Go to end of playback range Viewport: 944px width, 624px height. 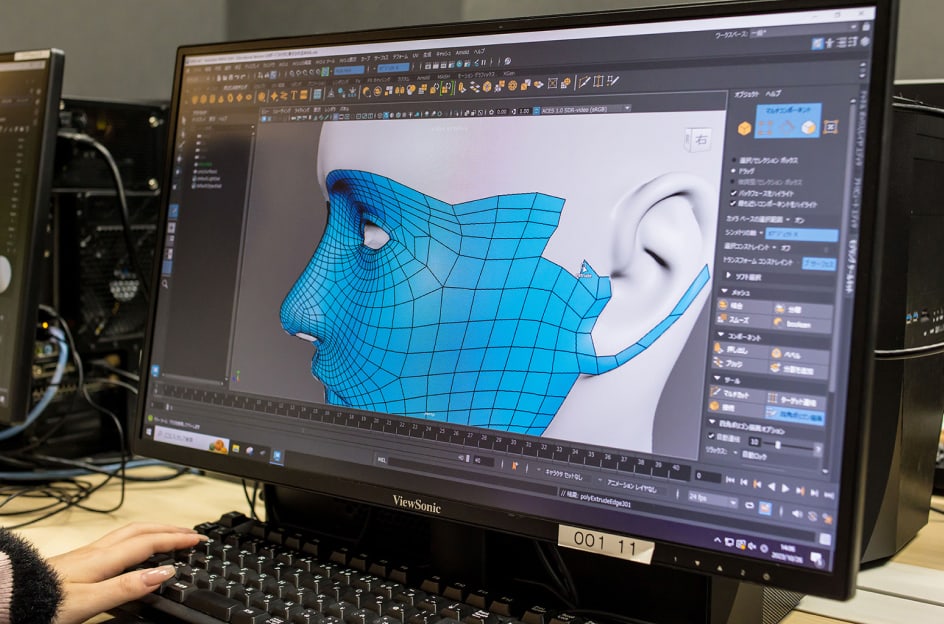[829, 495]
